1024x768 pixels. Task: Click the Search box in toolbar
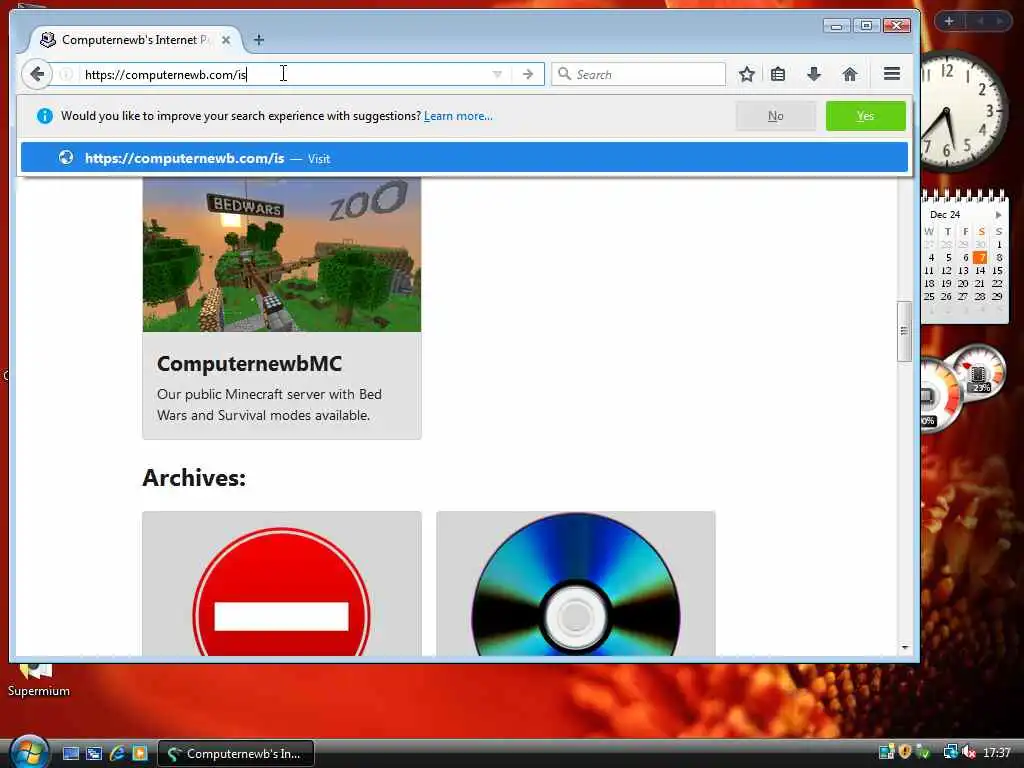click(638, 74)
